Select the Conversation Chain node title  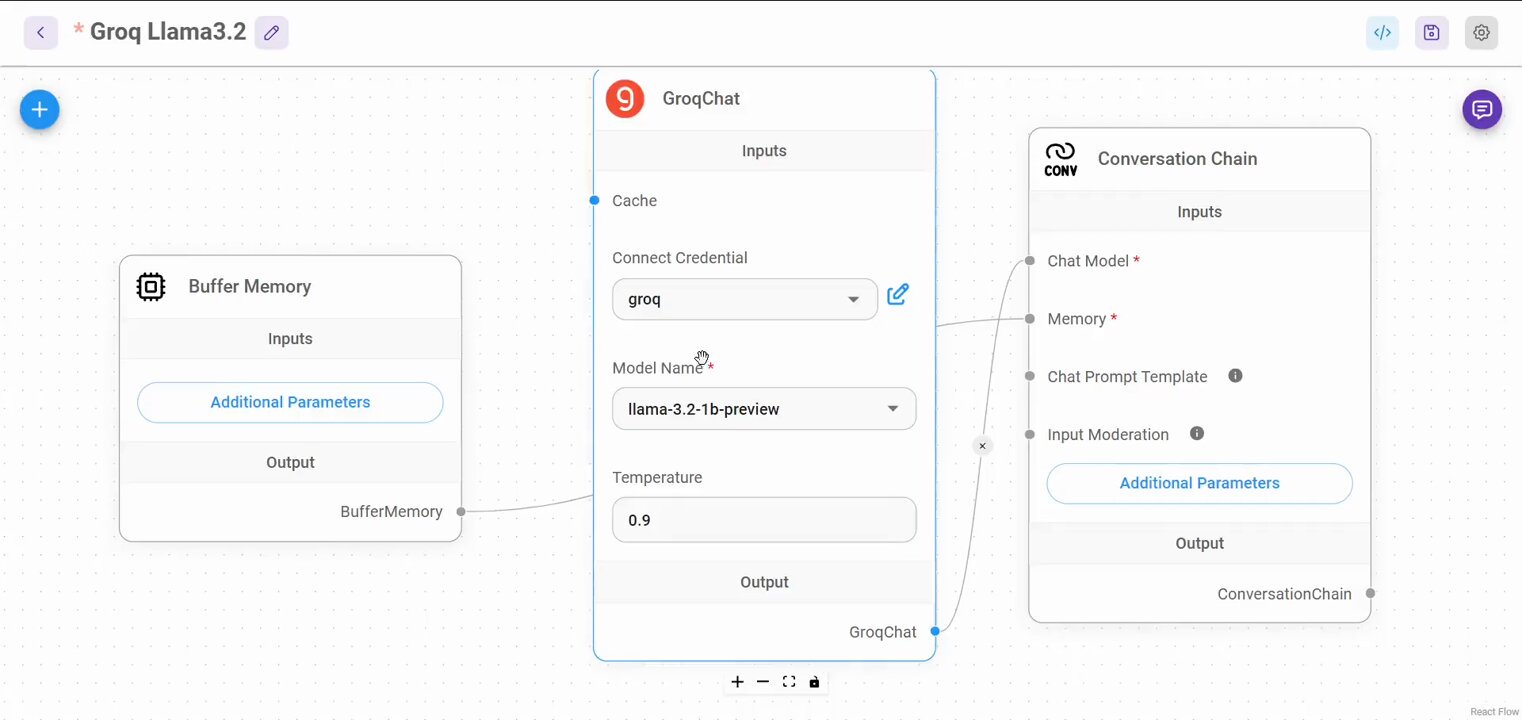pos(1177,159)
